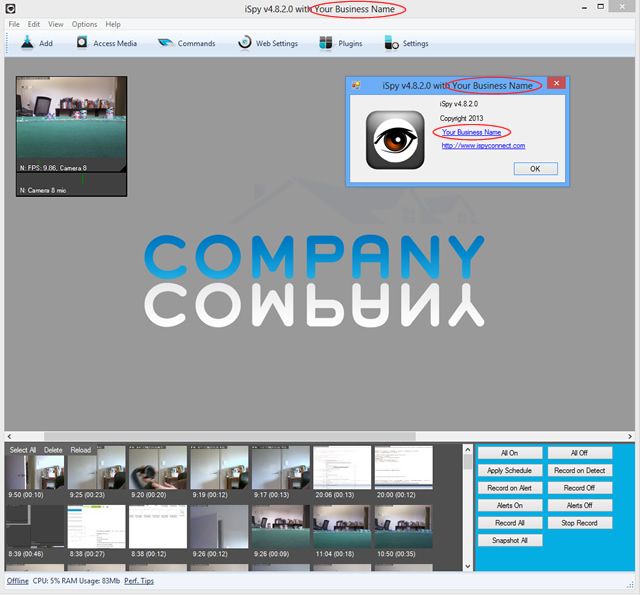Open the 9:20 (00:20) recording thumbnail
This screenshot has width=640, height=595.
point(158,468)
